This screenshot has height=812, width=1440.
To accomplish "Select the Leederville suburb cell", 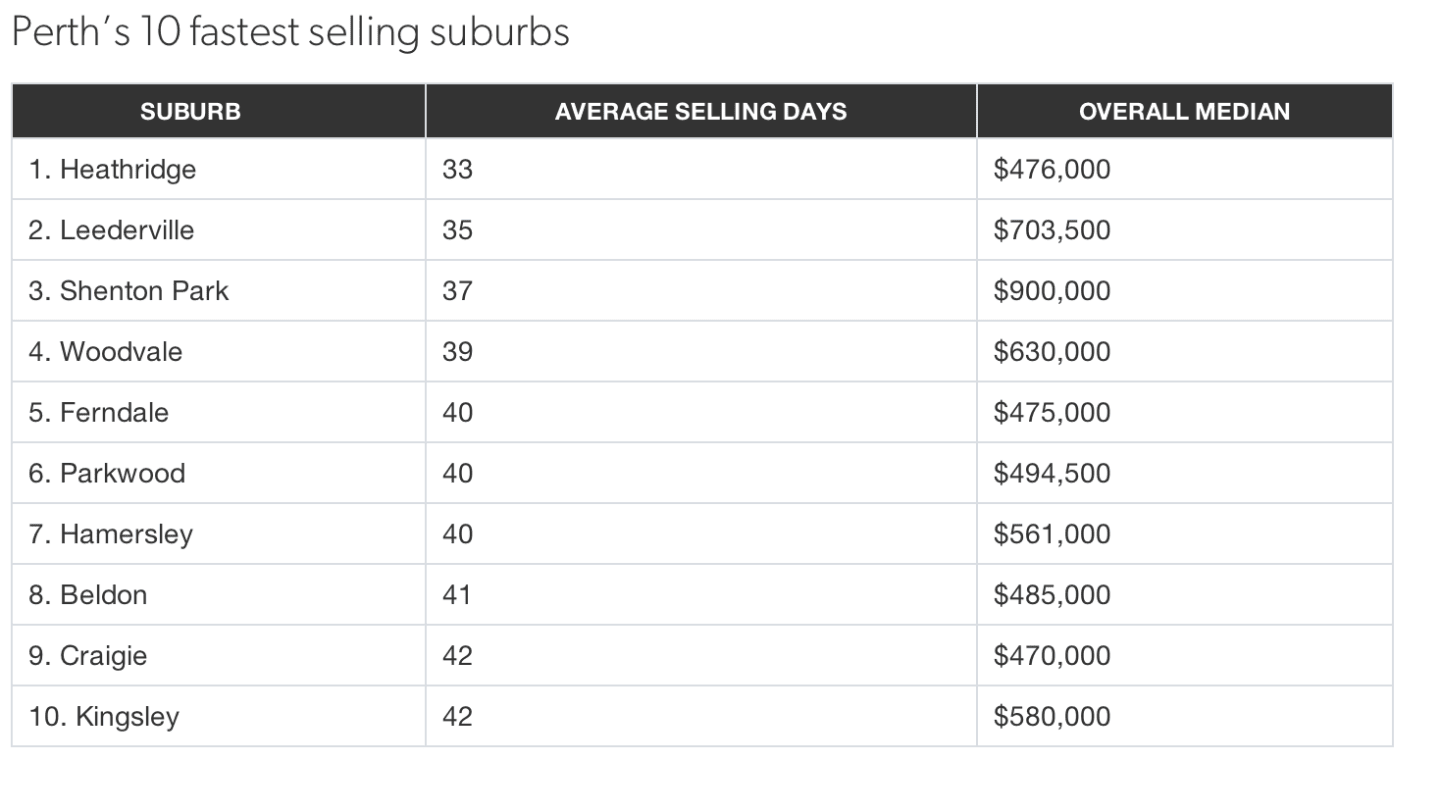I will point(111,231).
